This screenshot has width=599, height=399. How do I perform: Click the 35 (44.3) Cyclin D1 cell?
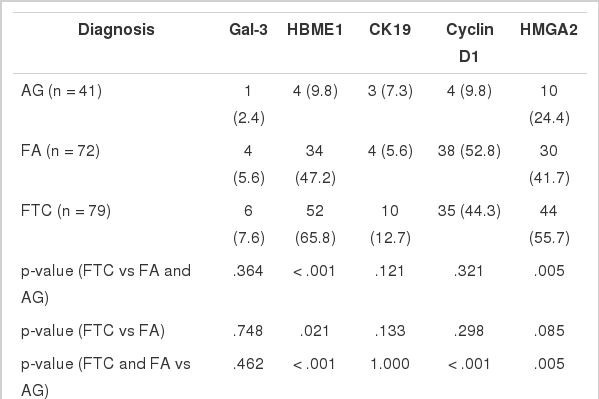(469, 211)
